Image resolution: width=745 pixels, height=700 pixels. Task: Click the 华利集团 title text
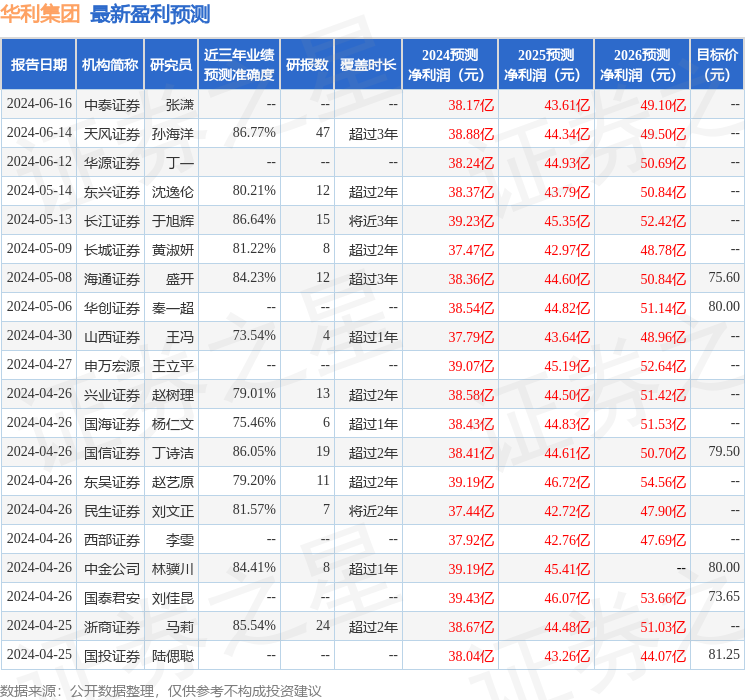40,14
